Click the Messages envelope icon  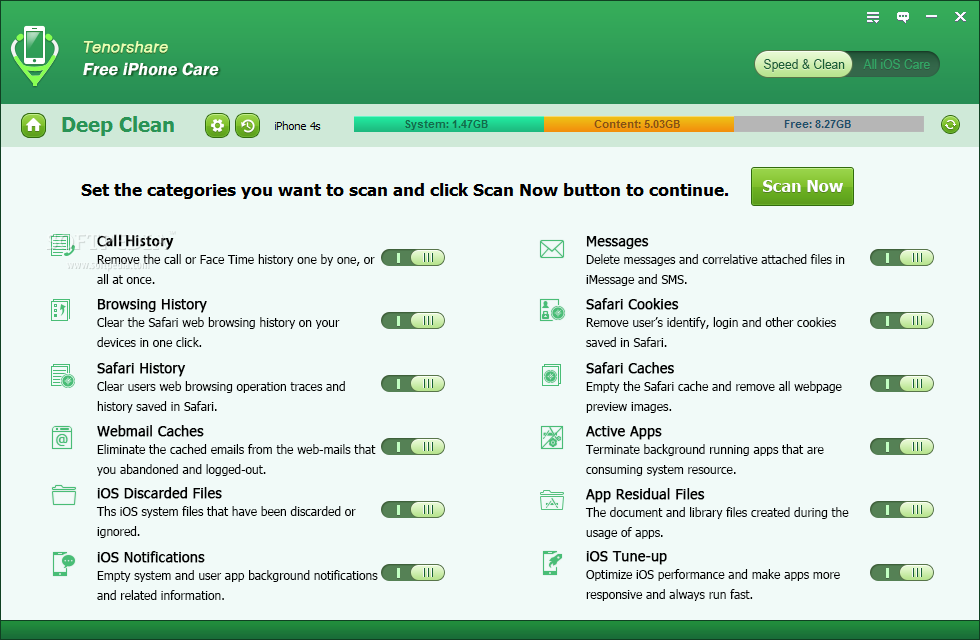552,249
